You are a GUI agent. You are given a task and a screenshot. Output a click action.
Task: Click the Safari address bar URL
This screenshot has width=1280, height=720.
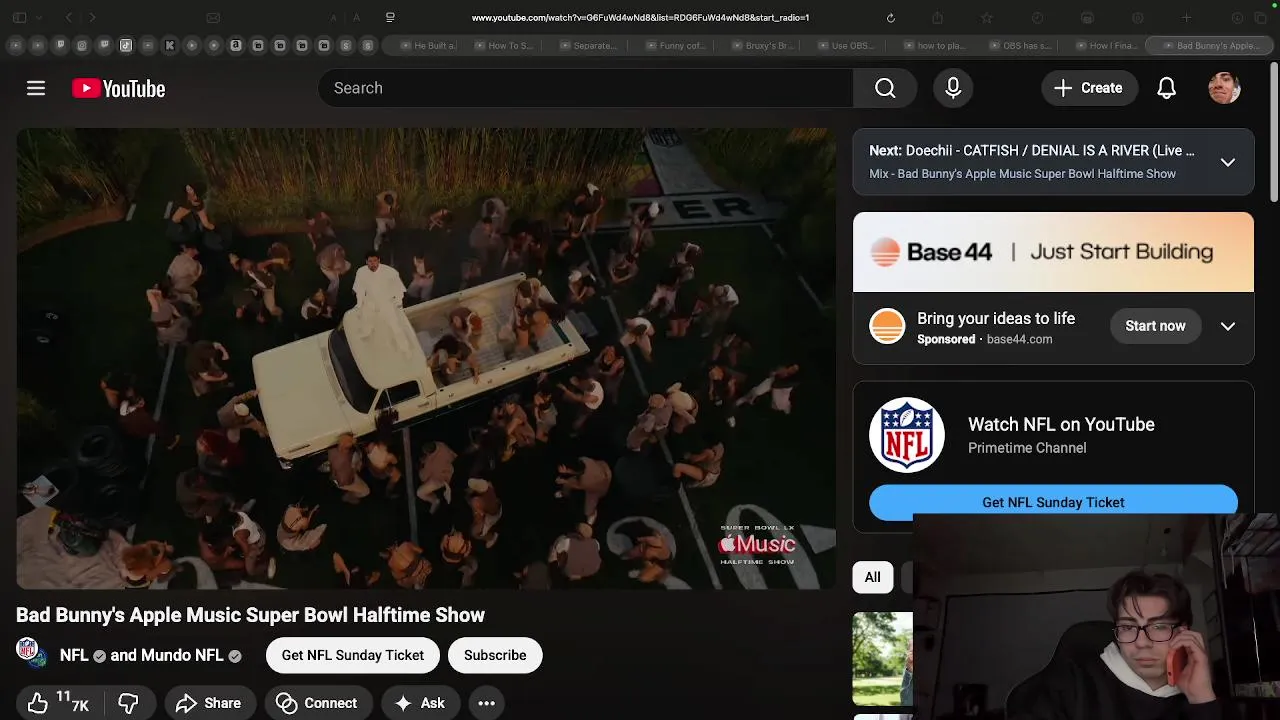click(640, 18)
